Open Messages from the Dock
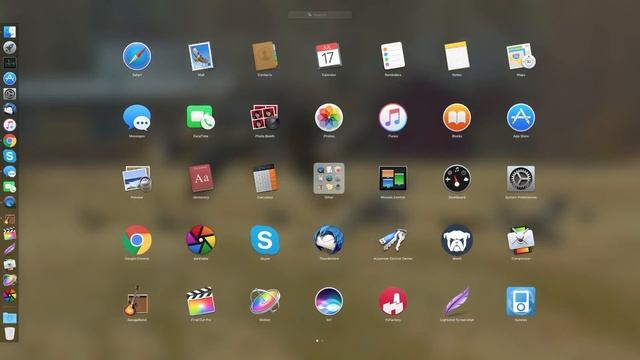 9,171
